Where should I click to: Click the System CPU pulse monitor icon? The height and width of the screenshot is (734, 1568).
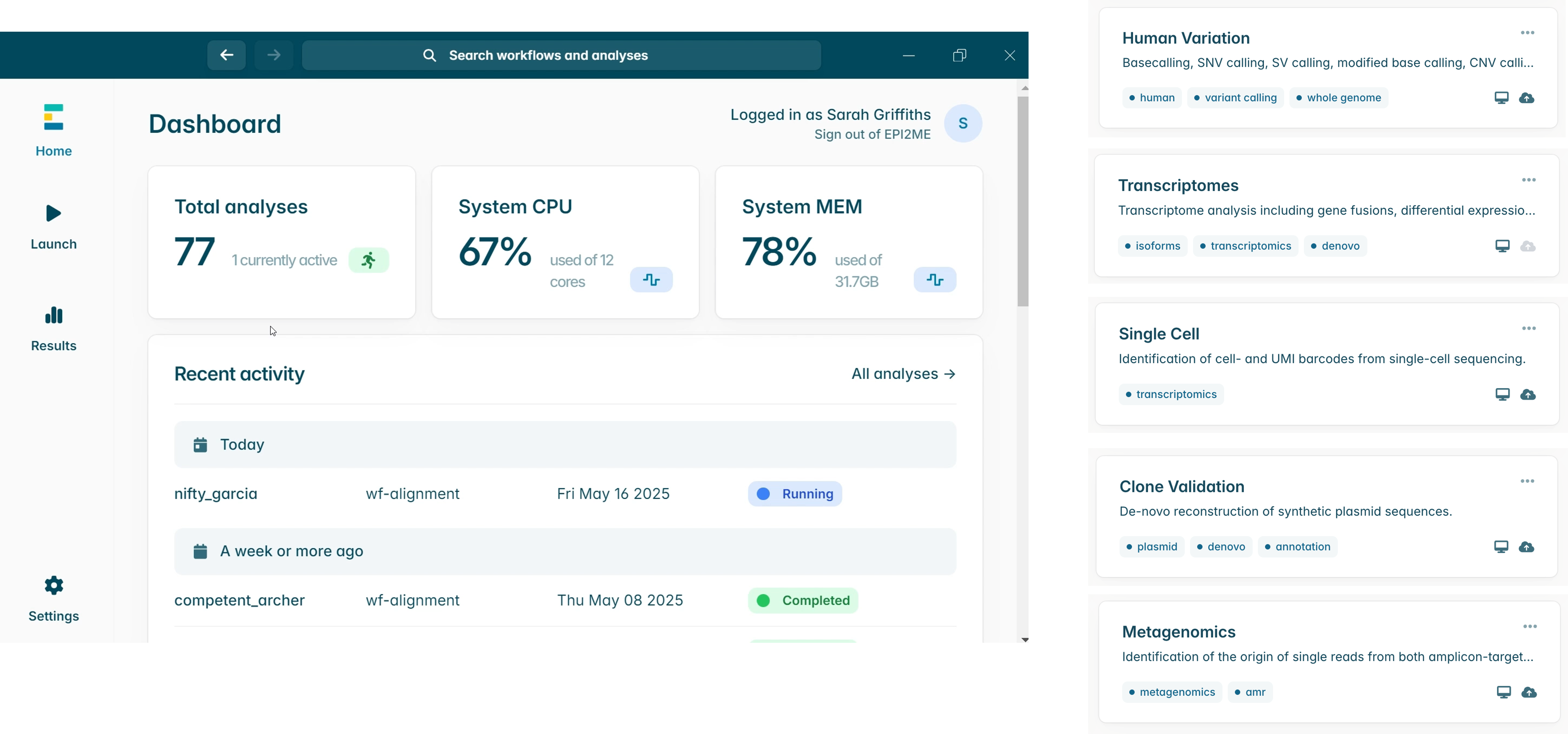pyautogui.click(x=651, y=279)
